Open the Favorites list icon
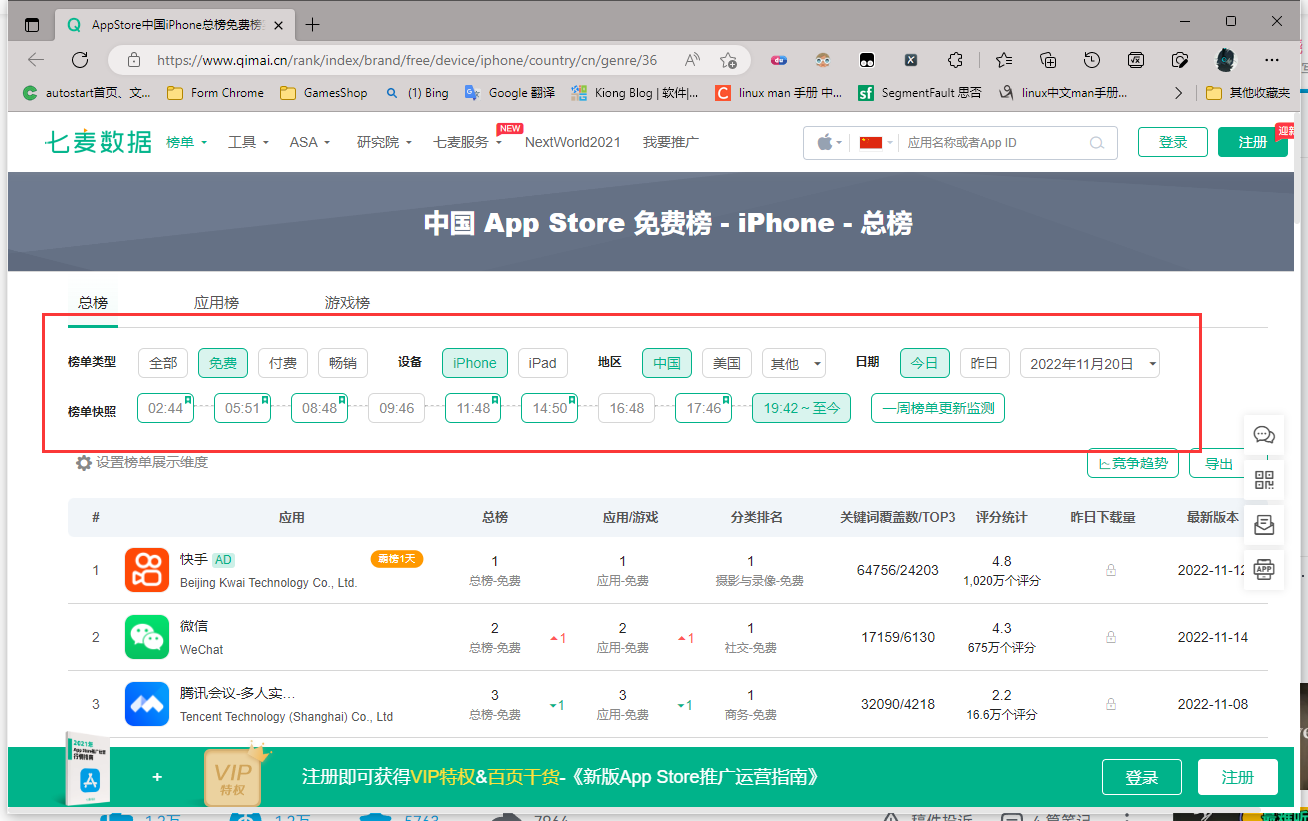The image size is (1308, 821). [x=1003, y=59]
